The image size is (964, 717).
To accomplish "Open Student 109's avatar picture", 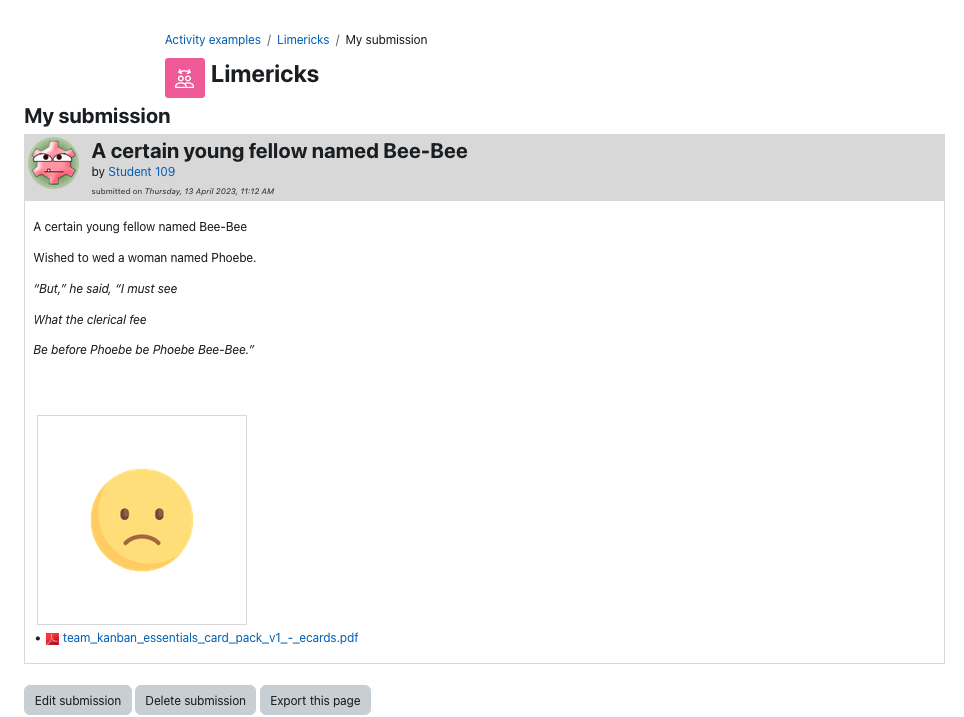I will pos(54,163).
